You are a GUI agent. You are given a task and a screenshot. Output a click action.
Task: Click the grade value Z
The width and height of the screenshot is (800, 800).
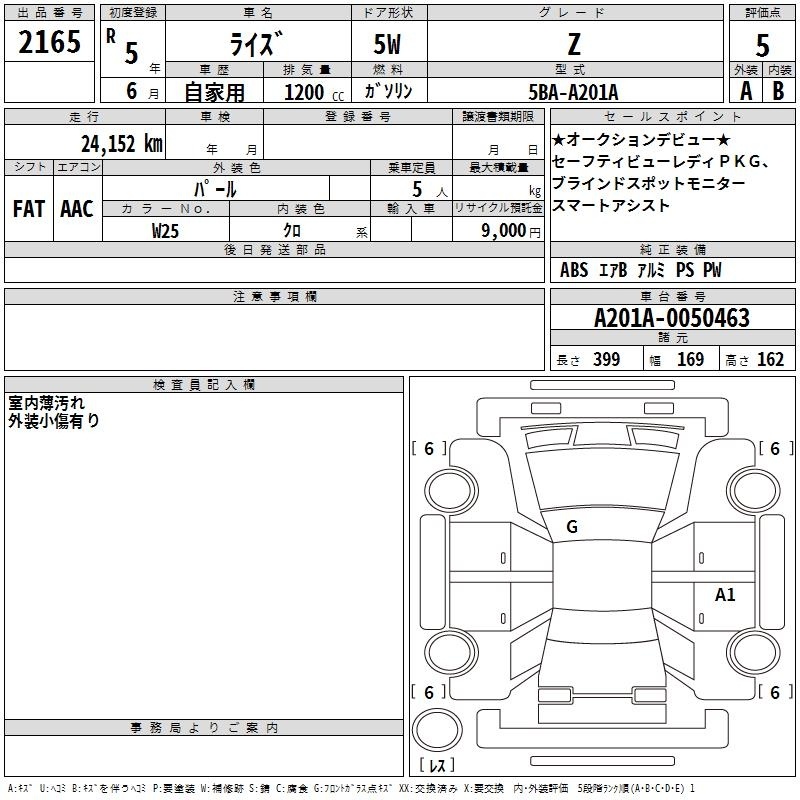click(573, 45)
